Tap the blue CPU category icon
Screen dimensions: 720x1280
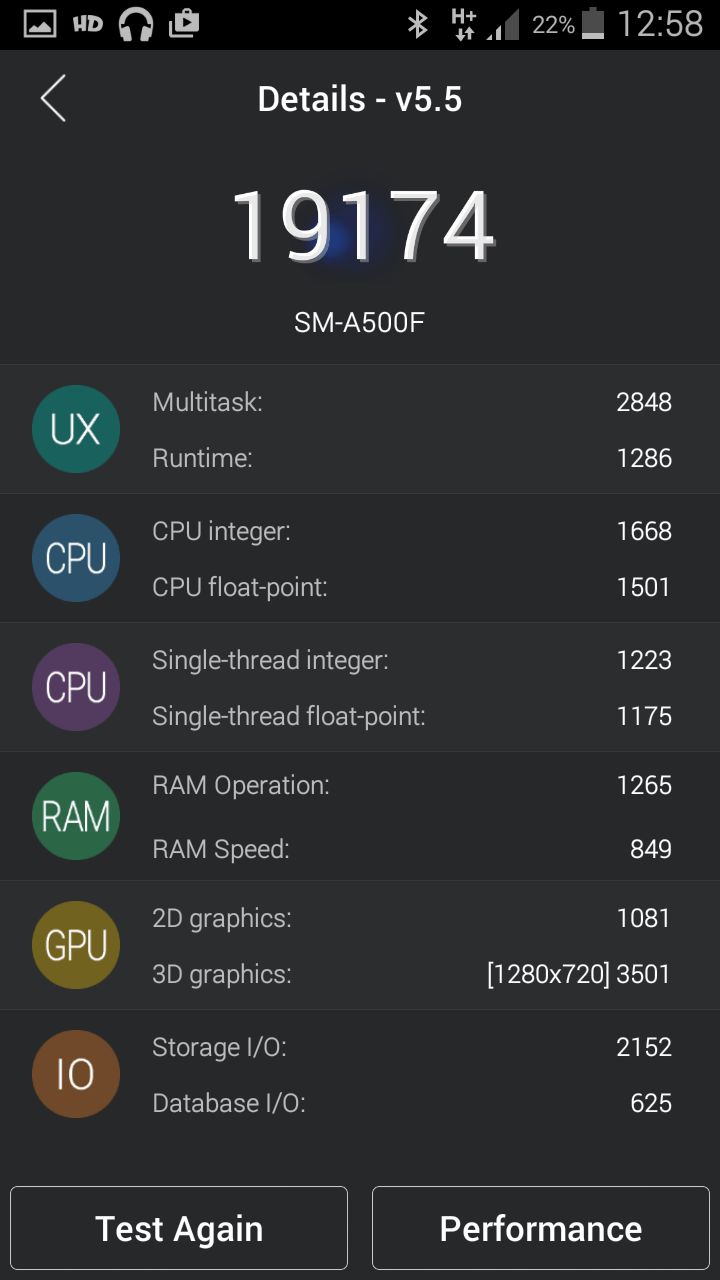point(76,558)
